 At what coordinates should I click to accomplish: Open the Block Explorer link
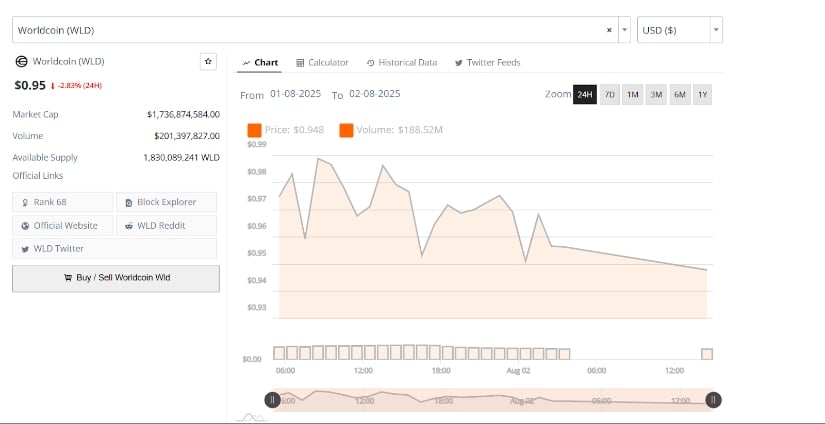pyautogui.click(x=166, y=202)
